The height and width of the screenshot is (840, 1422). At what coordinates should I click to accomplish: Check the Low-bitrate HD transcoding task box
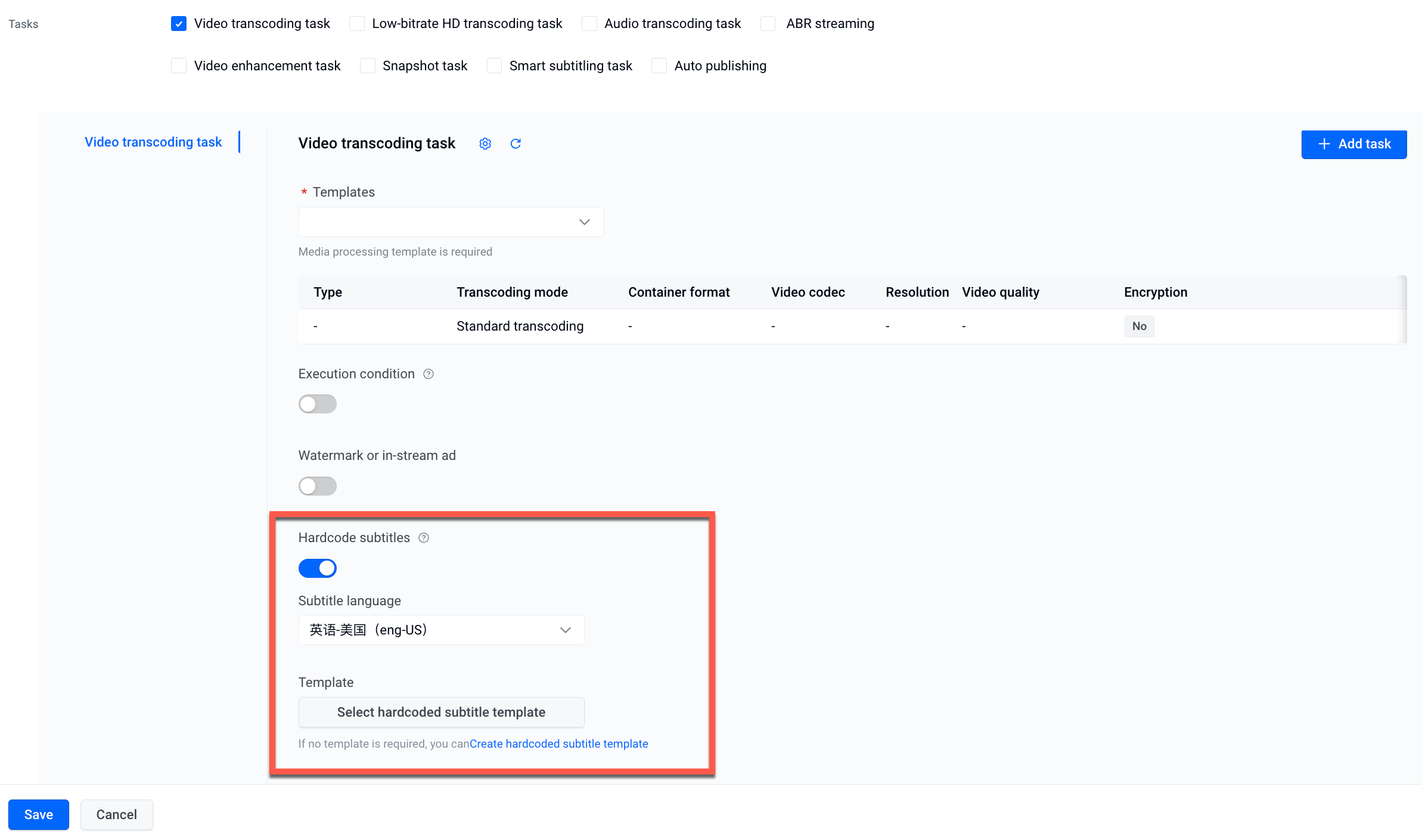[357, 24]
